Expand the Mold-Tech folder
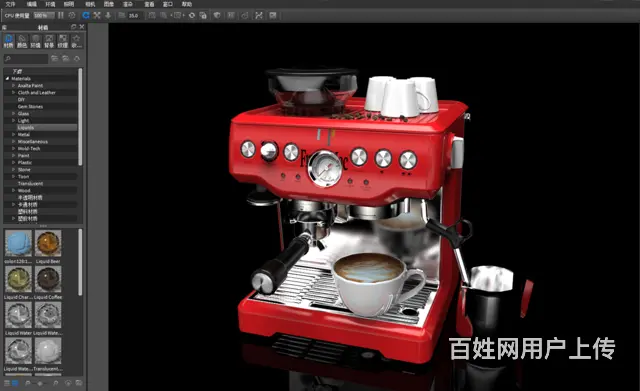Screen dimensions: 640x391 (x=13, y=149)
